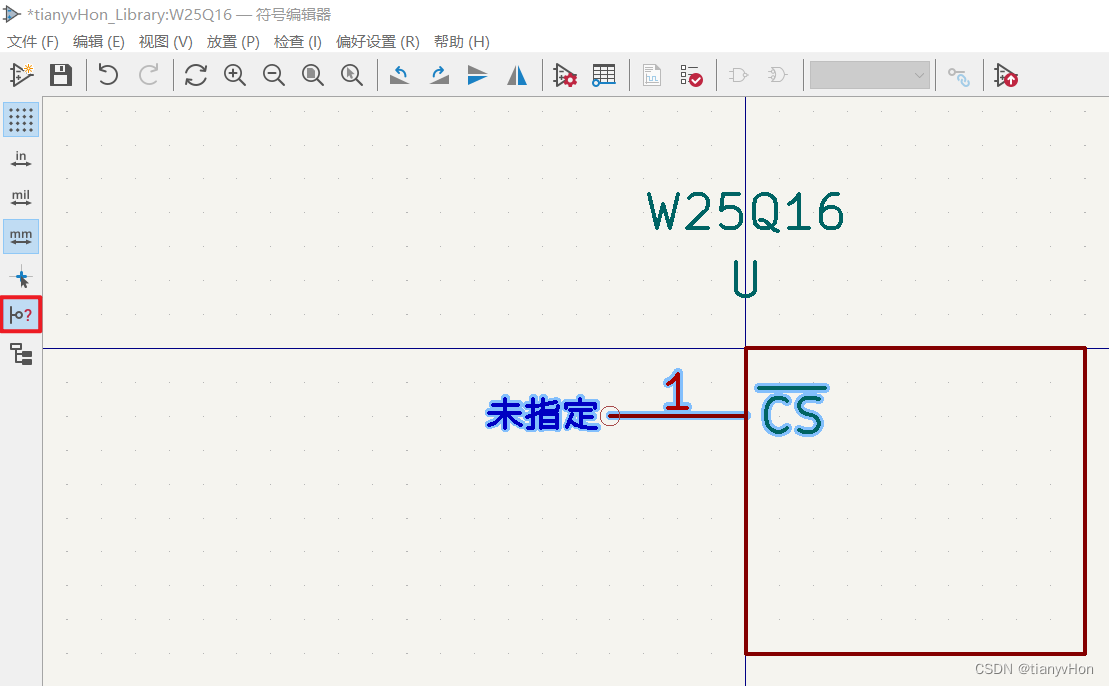
Task: Open the 视图 (V) menu
Action: (x=166, y=42)
